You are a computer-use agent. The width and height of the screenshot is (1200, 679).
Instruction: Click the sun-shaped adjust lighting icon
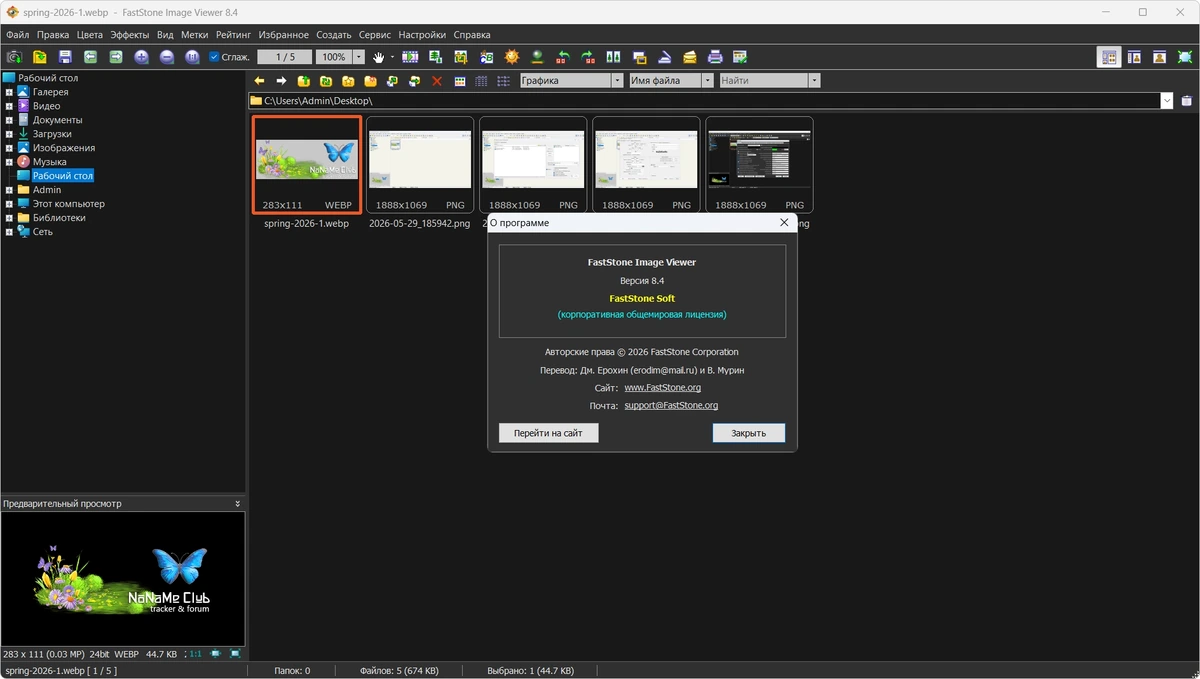[511, 57]
